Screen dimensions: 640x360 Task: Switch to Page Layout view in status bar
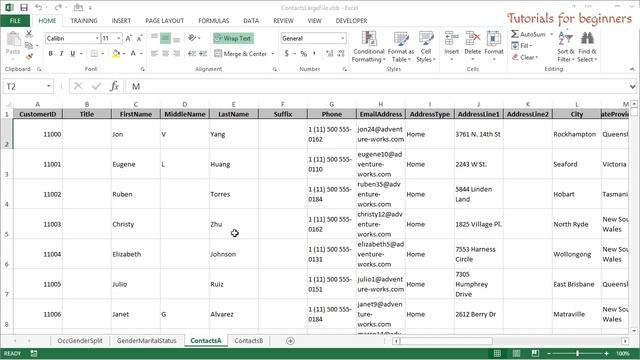click(516, 353)
